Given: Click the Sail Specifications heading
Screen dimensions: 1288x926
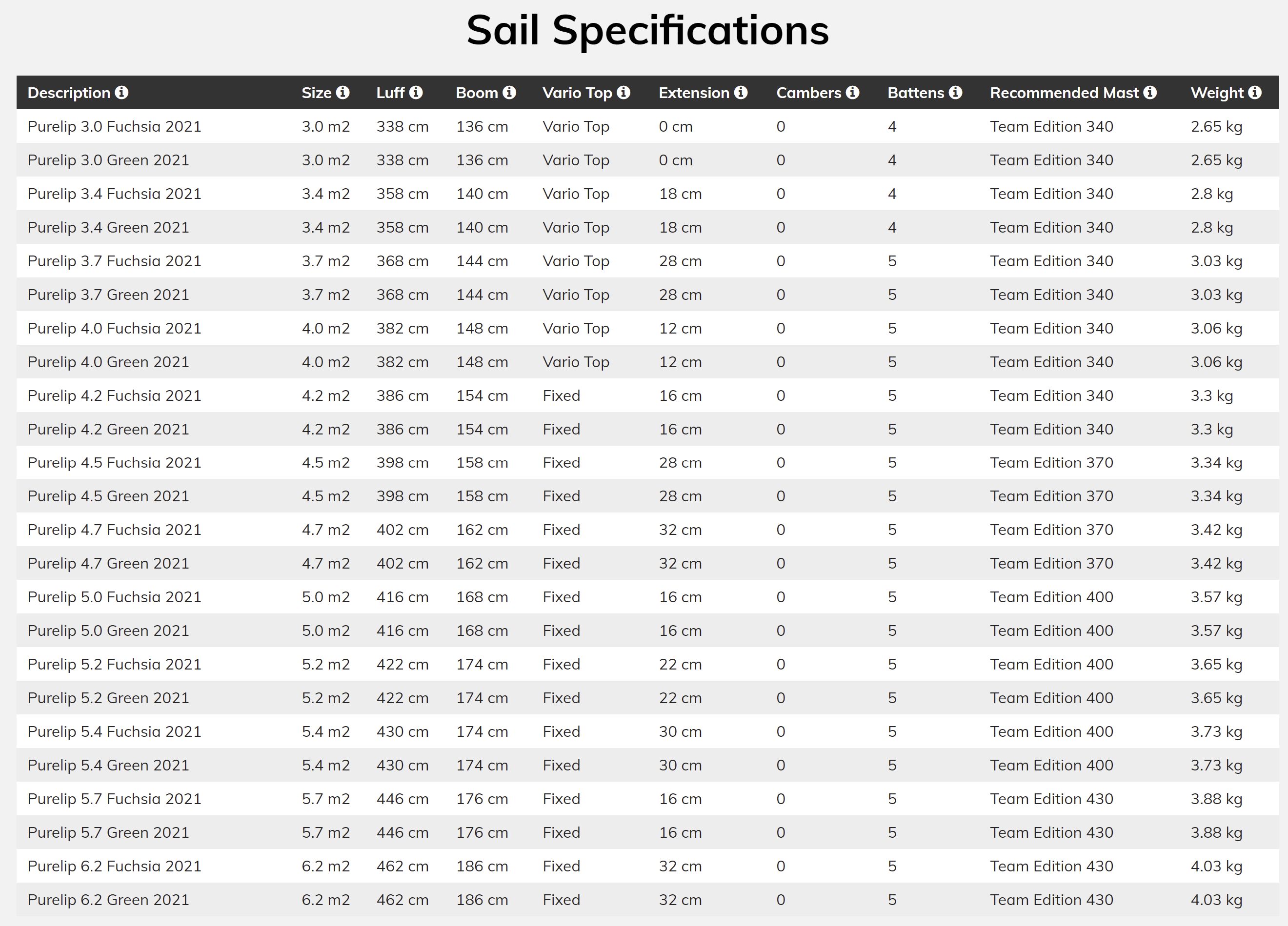Looking at the screenshot, I should 647,30.
